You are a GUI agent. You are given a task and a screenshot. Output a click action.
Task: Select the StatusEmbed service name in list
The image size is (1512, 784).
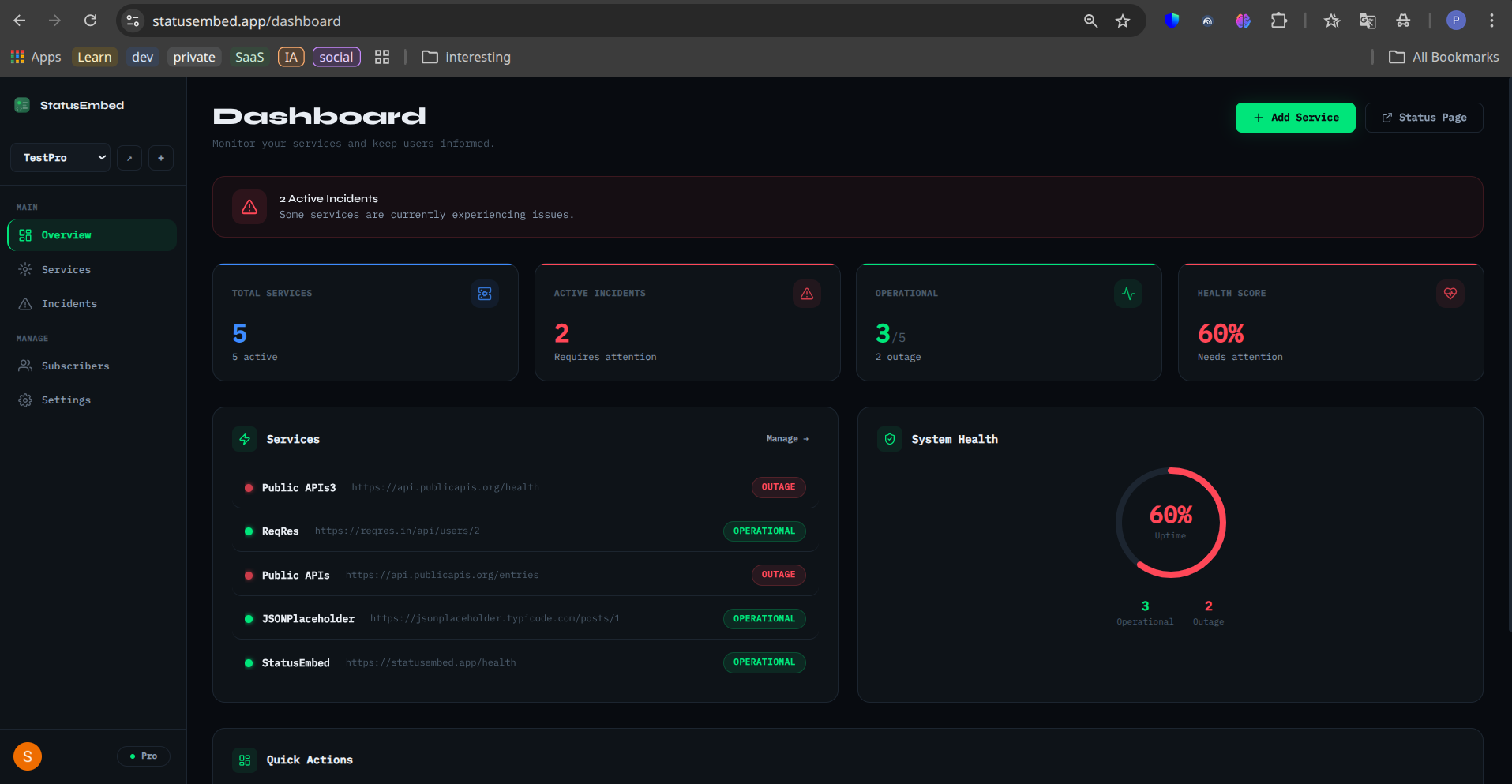coord(296,663)
